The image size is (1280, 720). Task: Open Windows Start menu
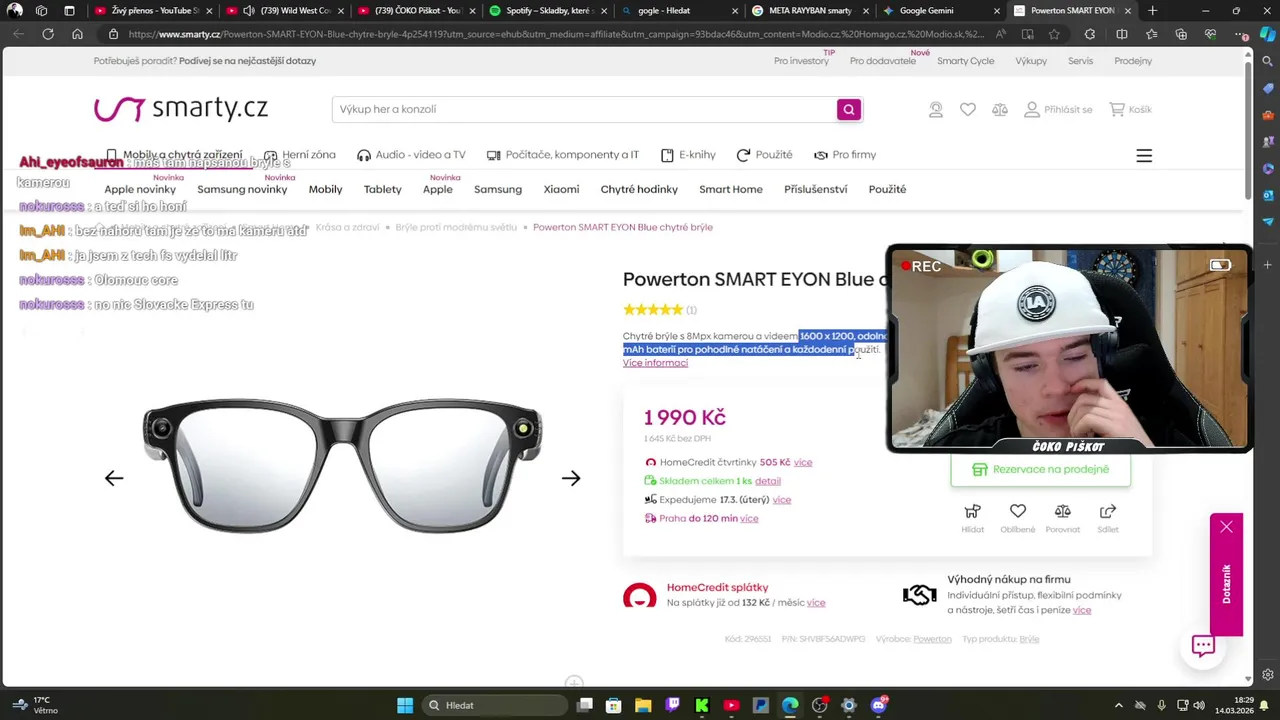(x=404, y=705)
